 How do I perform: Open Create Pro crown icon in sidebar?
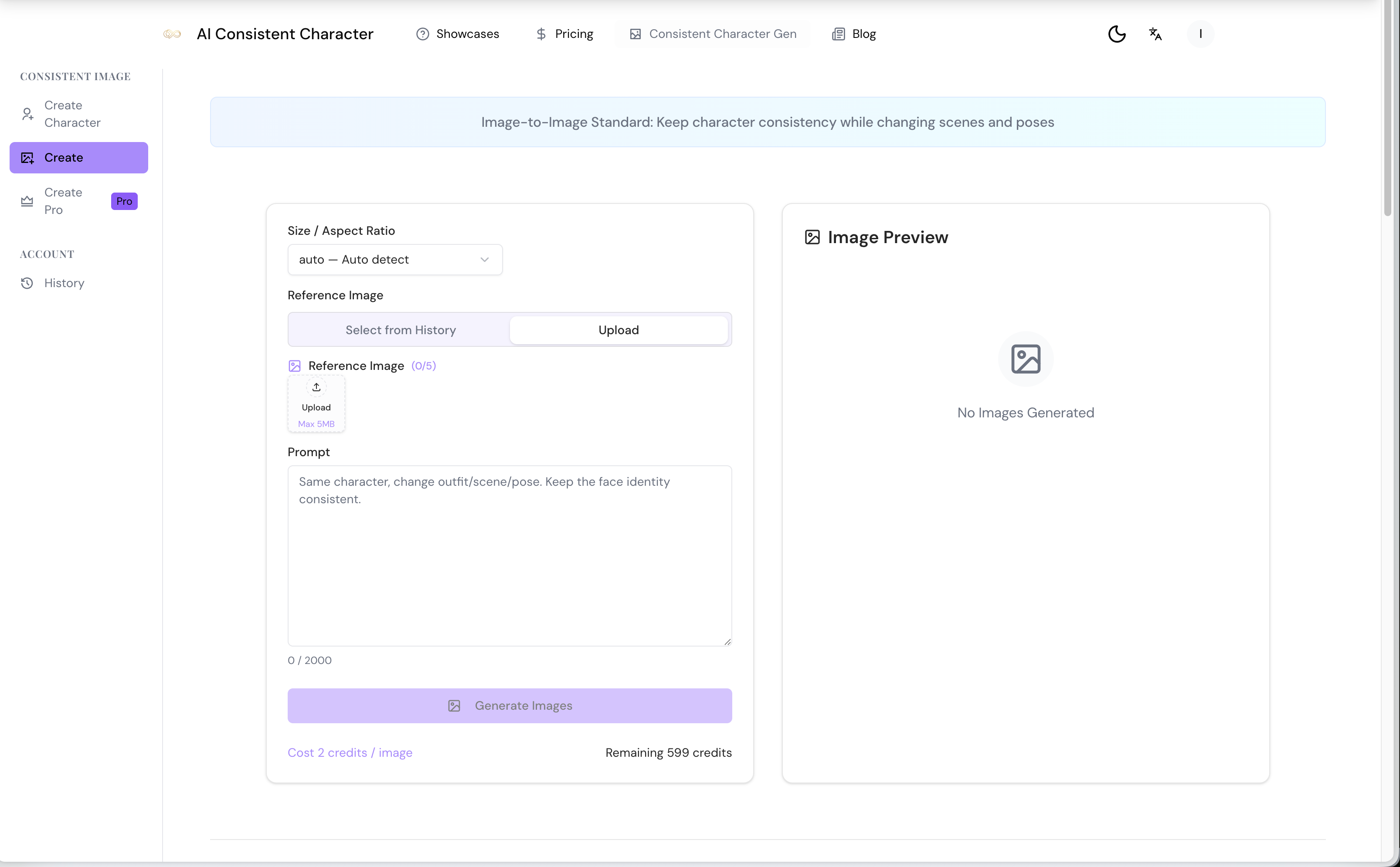coord(27,201)
